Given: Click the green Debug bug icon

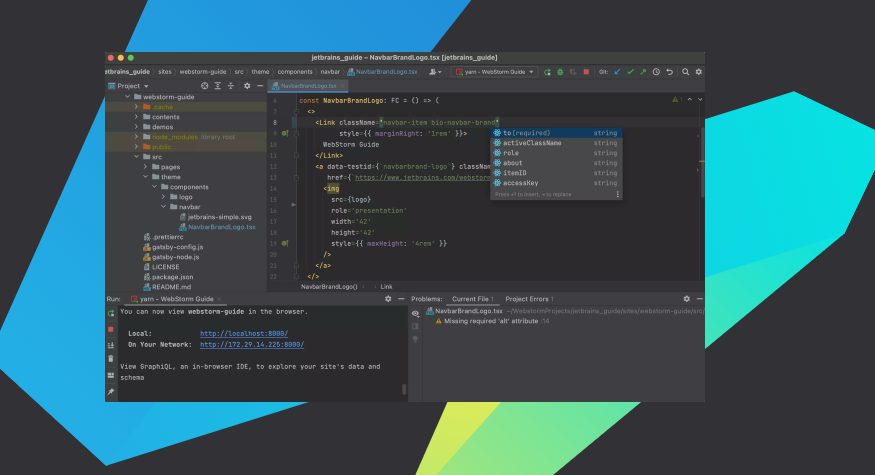Looking at the screenshot, I should coord(560,72).
